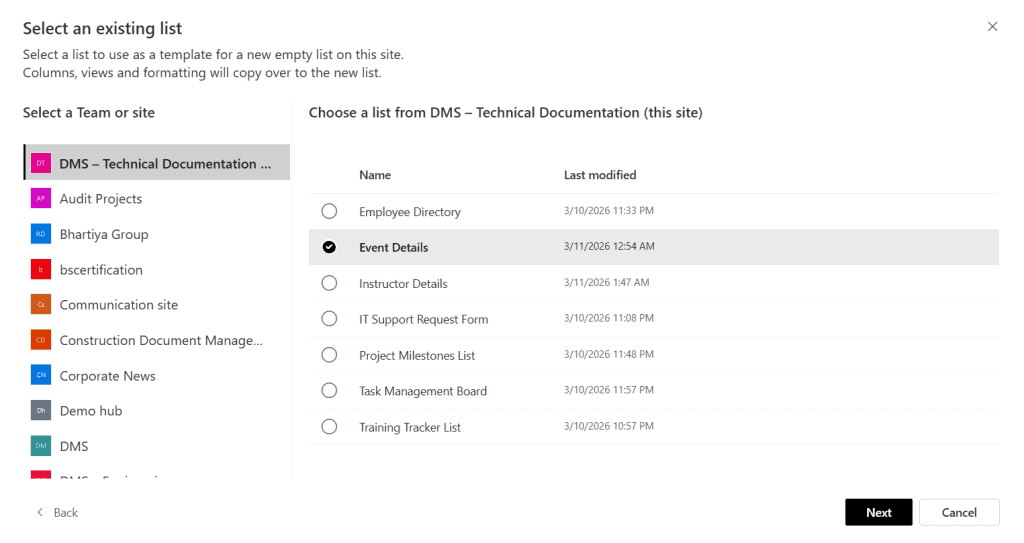Deselect the checked Event Details radio button
Viewport: 1024px width, 543px height.
[329, 247]
